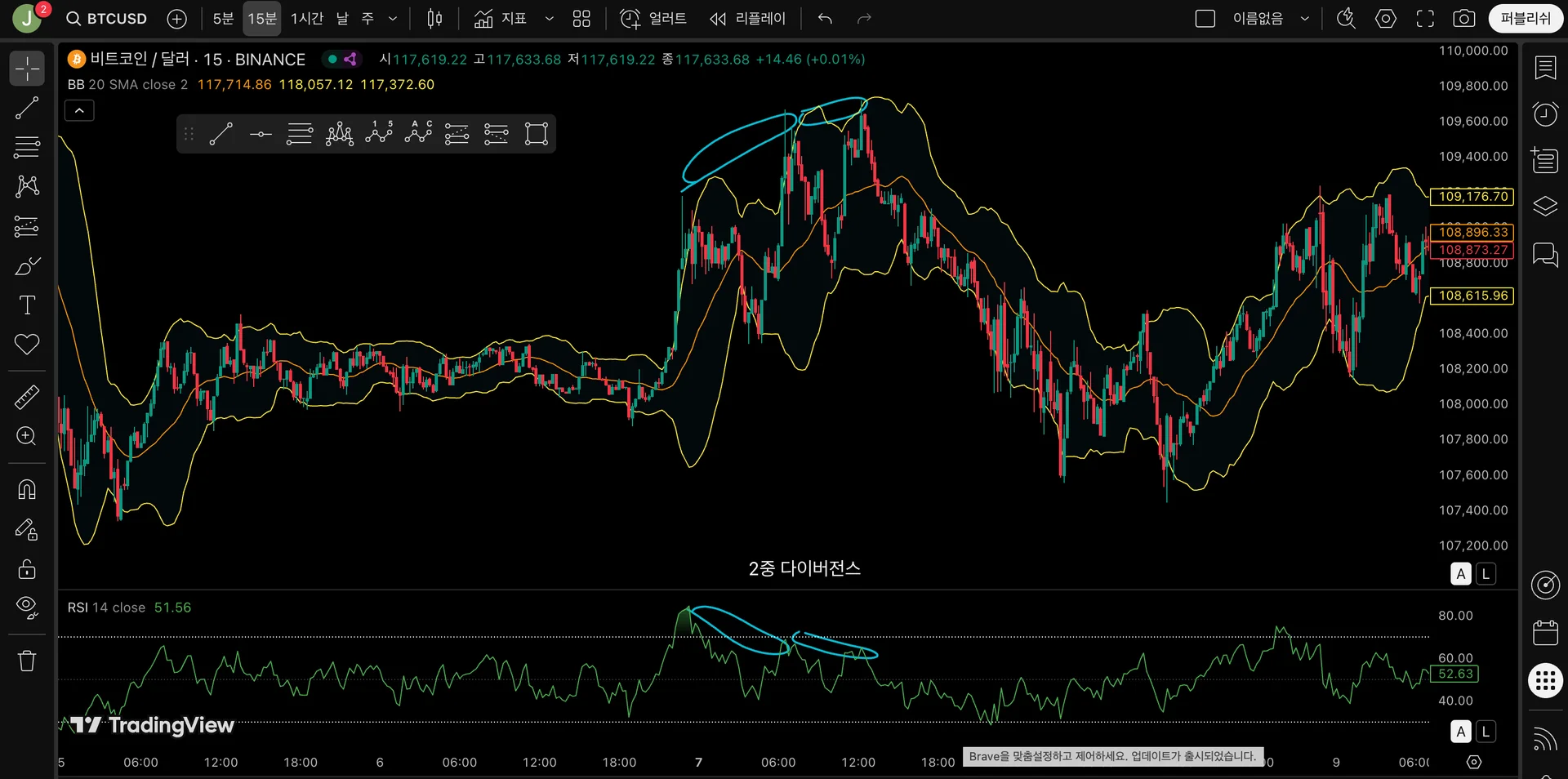The width and height of the screenshot is (1568, 779).
Task: Toggle lock all drawing tools
Action: (27, 568)
